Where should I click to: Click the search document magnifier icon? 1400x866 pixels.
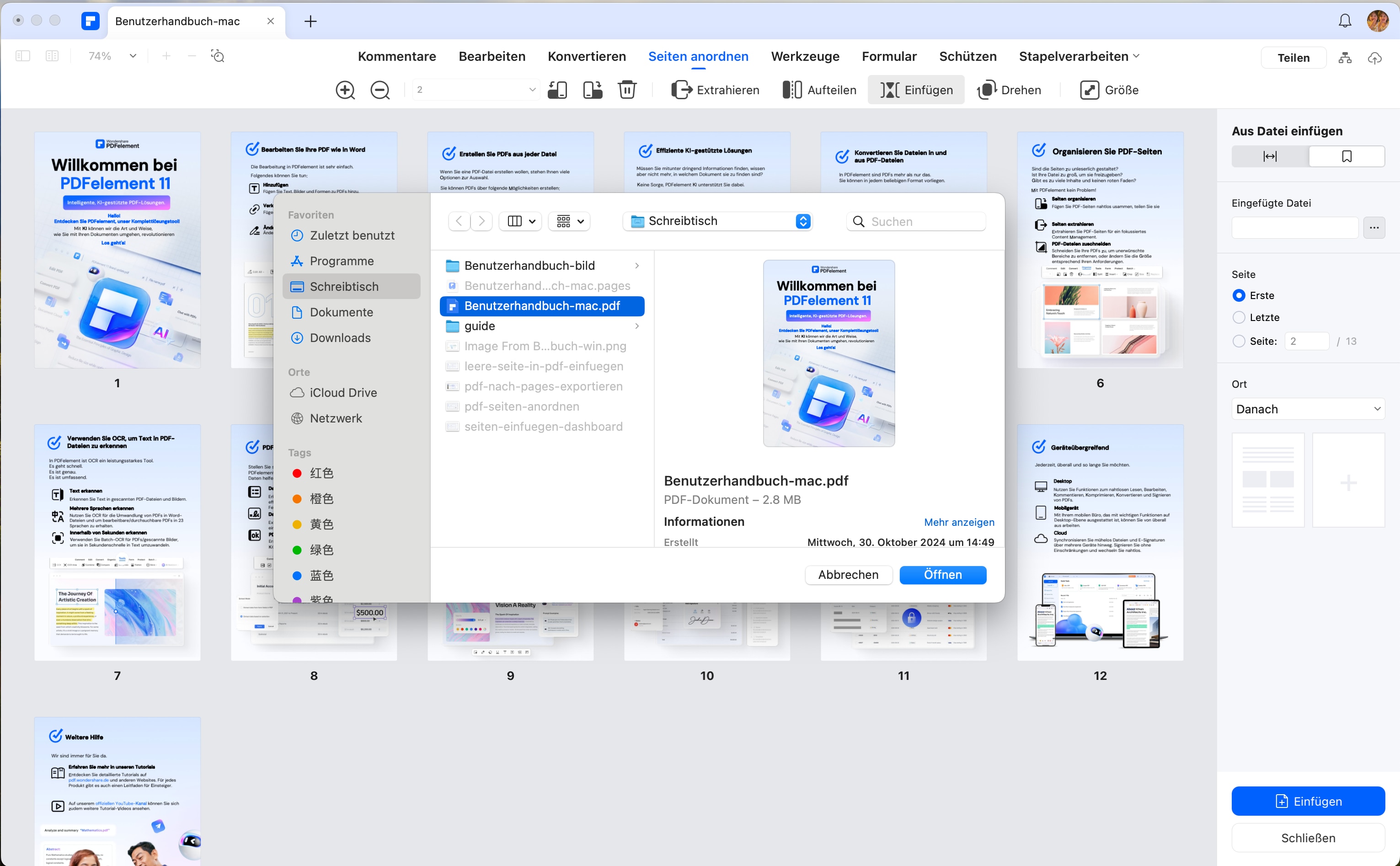pyautogui.click(x=218, y=56)
